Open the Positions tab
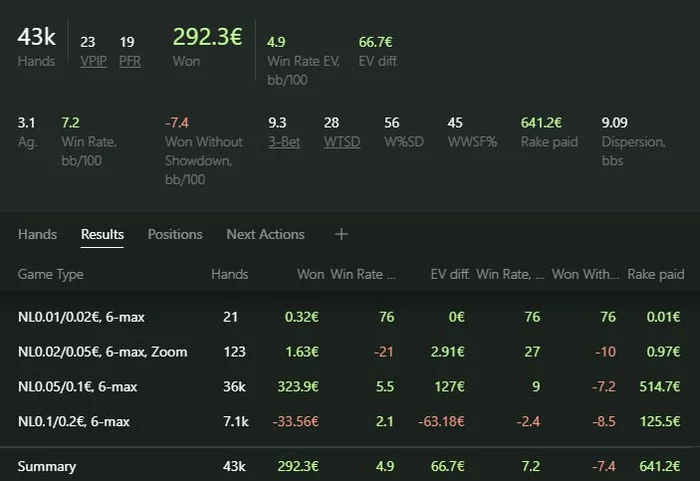700x481 pixels. (x=175, y=234)
